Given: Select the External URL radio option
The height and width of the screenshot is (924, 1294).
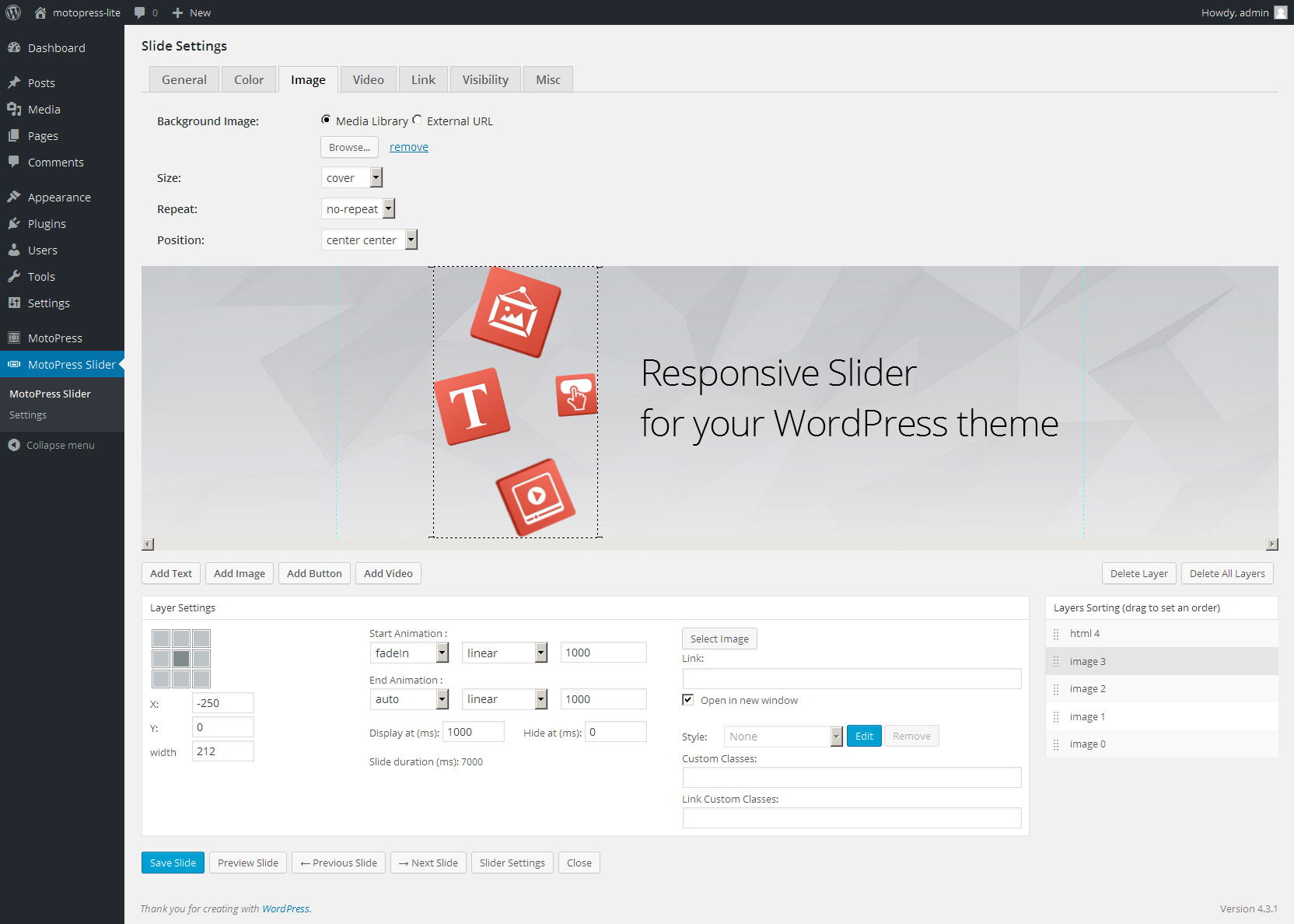Looking at the screenshot, I should [x=418, y=120].
